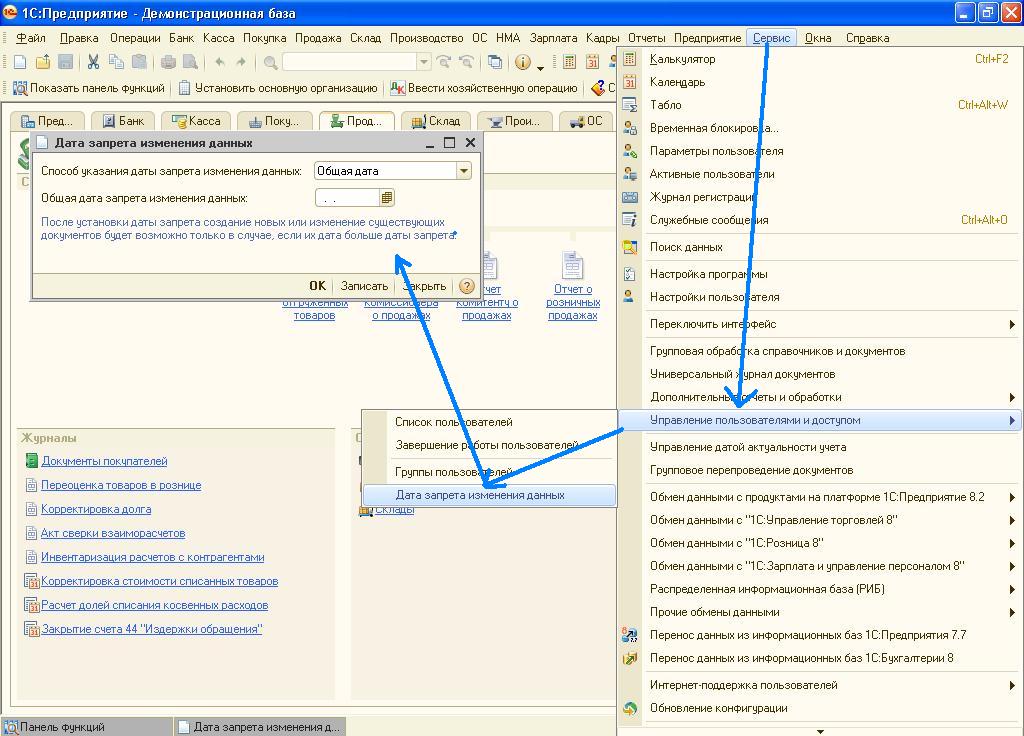The image size is (1024, 736).
Task: Select Временная блокировка menu entry
Action: pos(820,128)
